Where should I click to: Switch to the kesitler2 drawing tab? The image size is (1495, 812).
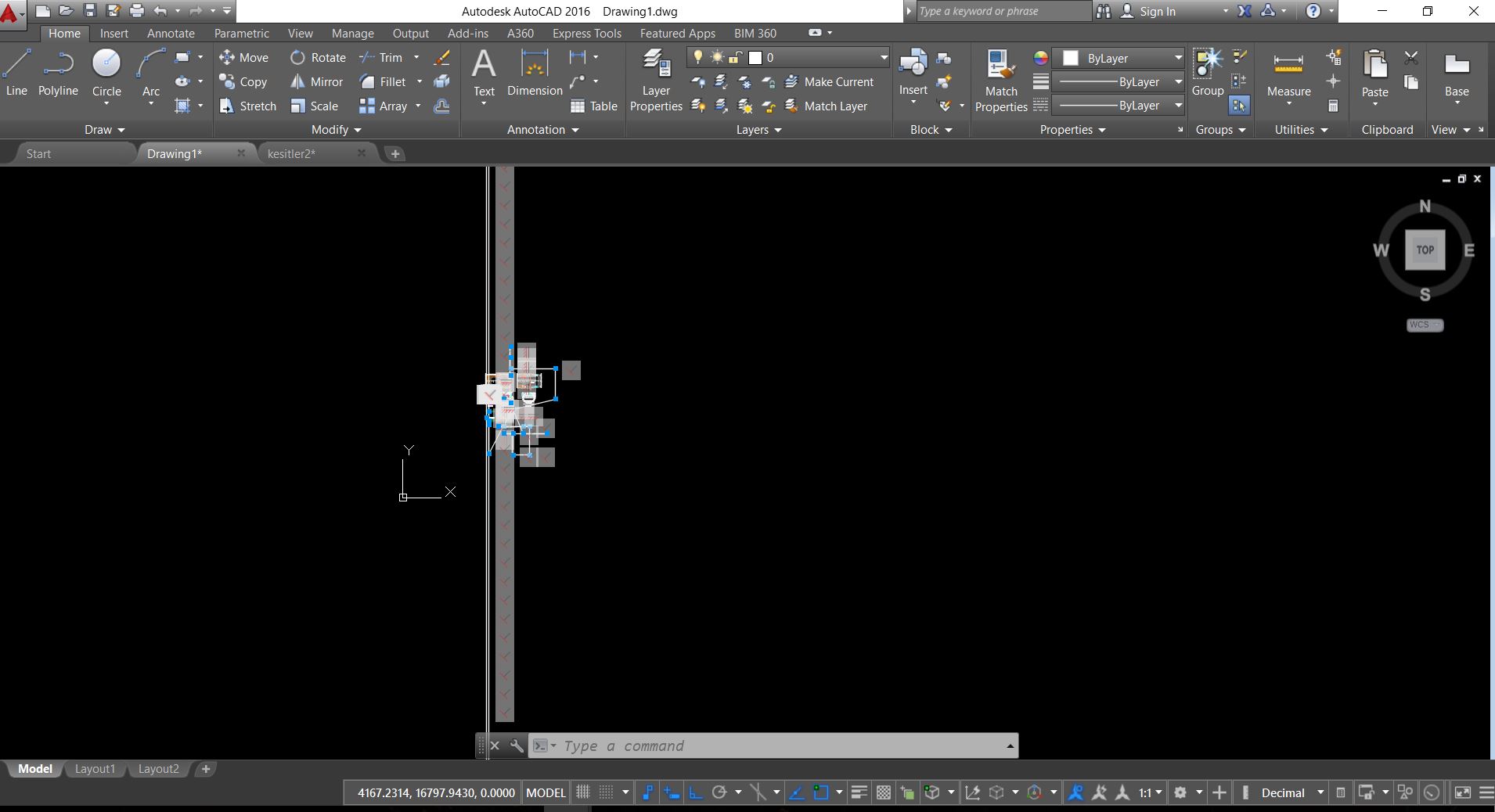291,154
